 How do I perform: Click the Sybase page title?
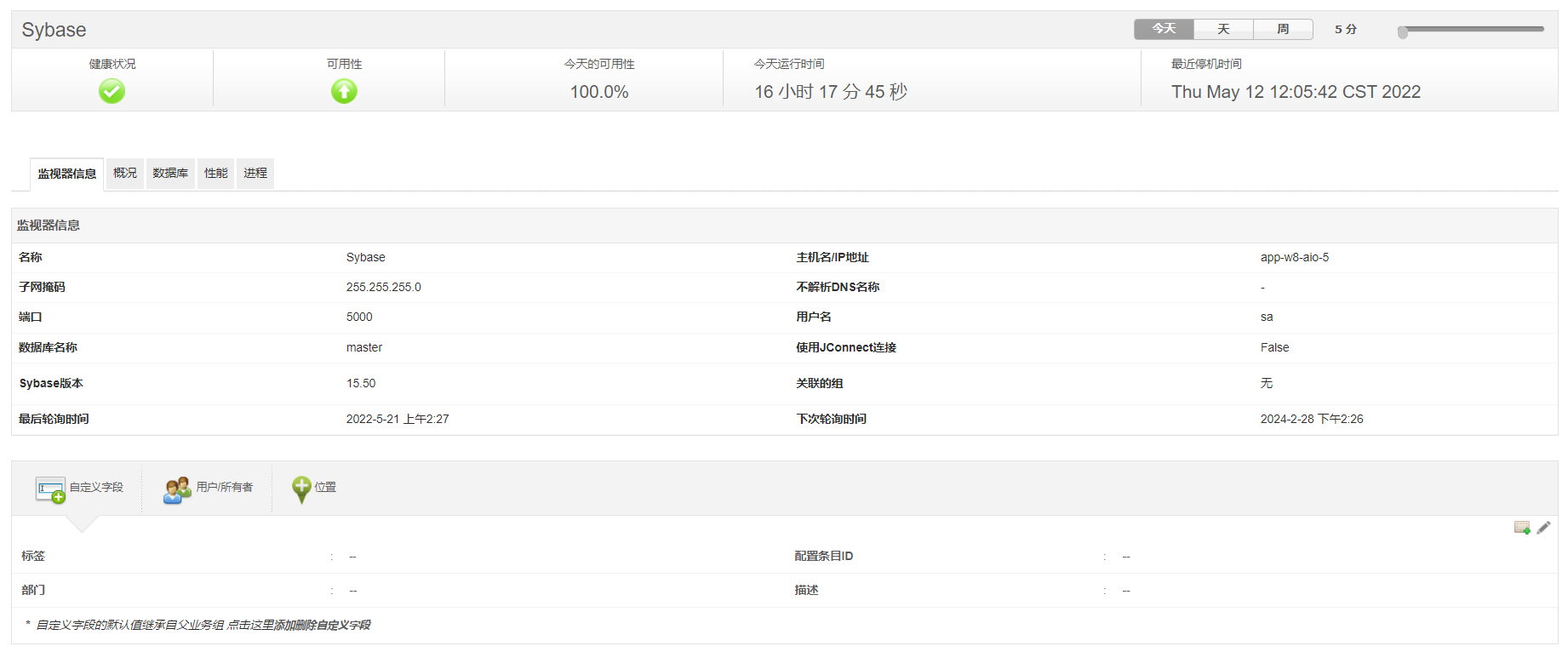54,30
